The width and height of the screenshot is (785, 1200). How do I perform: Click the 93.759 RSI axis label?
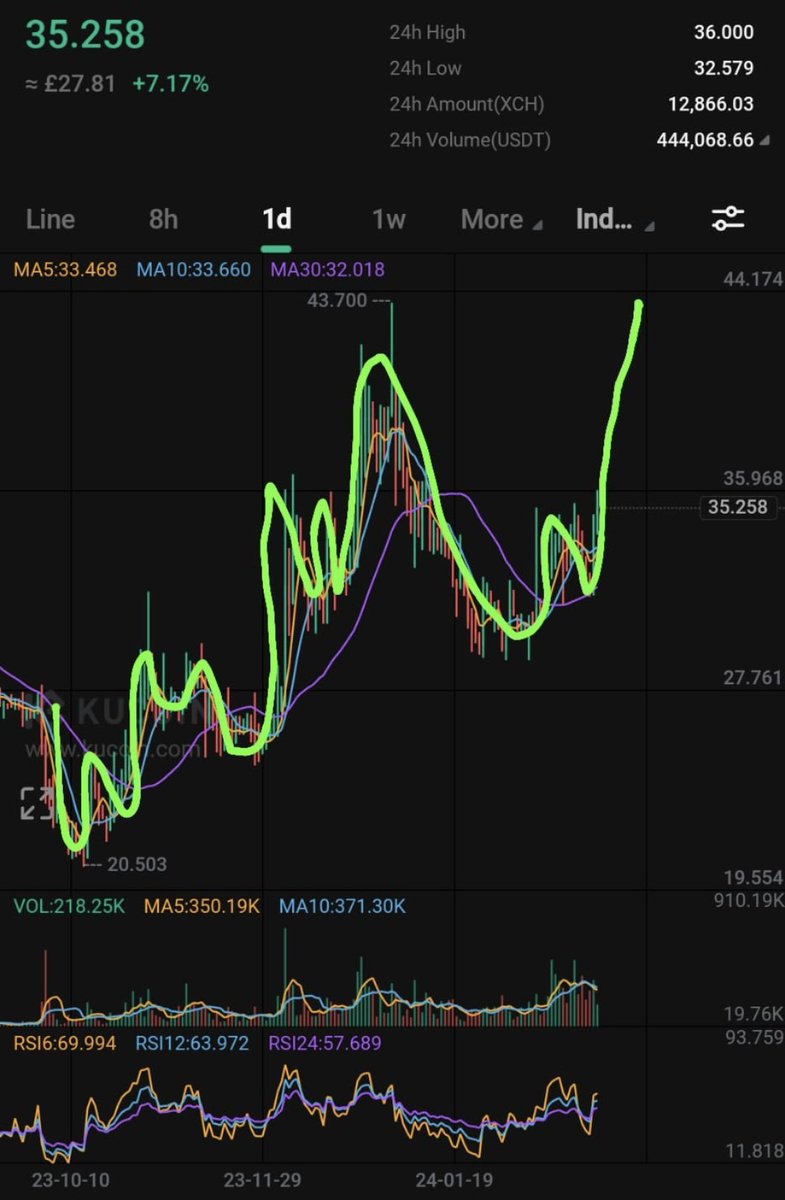(x=752, y=1036)
